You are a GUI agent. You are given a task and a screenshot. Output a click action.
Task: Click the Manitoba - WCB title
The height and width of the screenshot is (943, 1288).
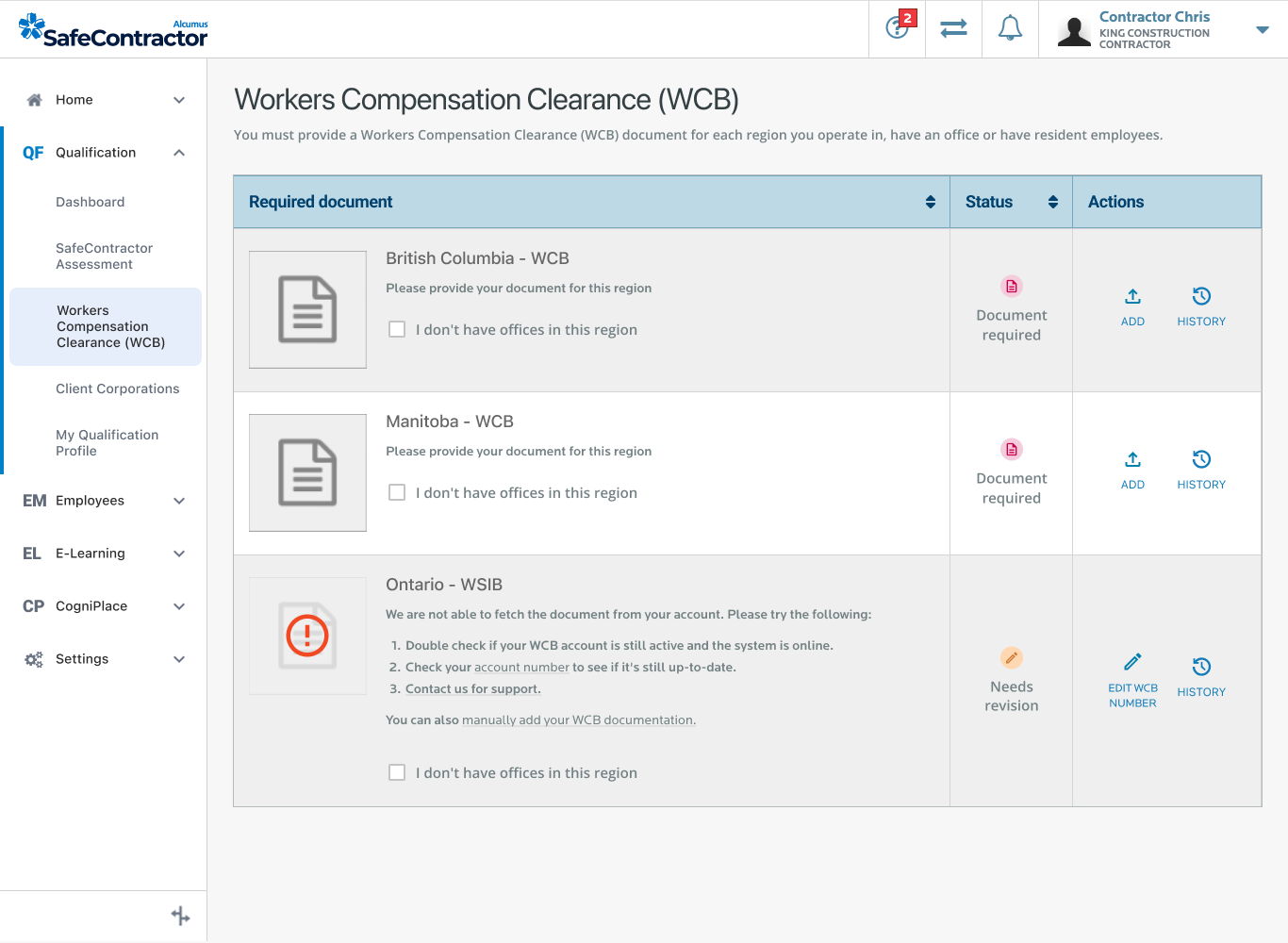pos(450,422)
